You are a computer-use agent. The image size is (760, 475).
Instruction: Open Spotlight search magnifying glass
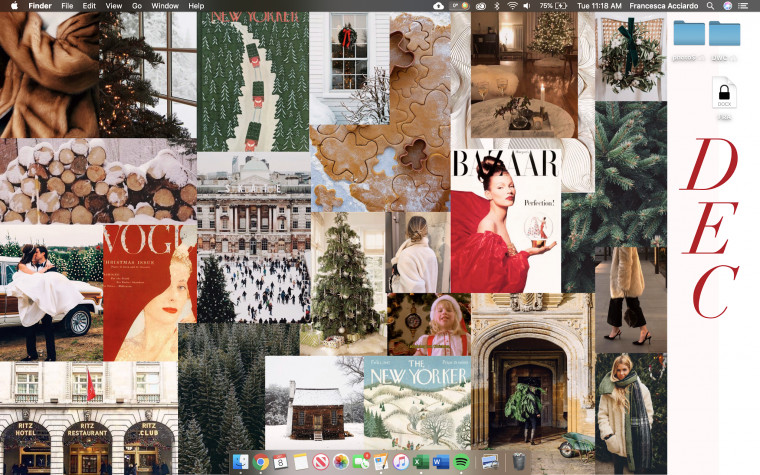pyautogui.click(x=711, y=6)
